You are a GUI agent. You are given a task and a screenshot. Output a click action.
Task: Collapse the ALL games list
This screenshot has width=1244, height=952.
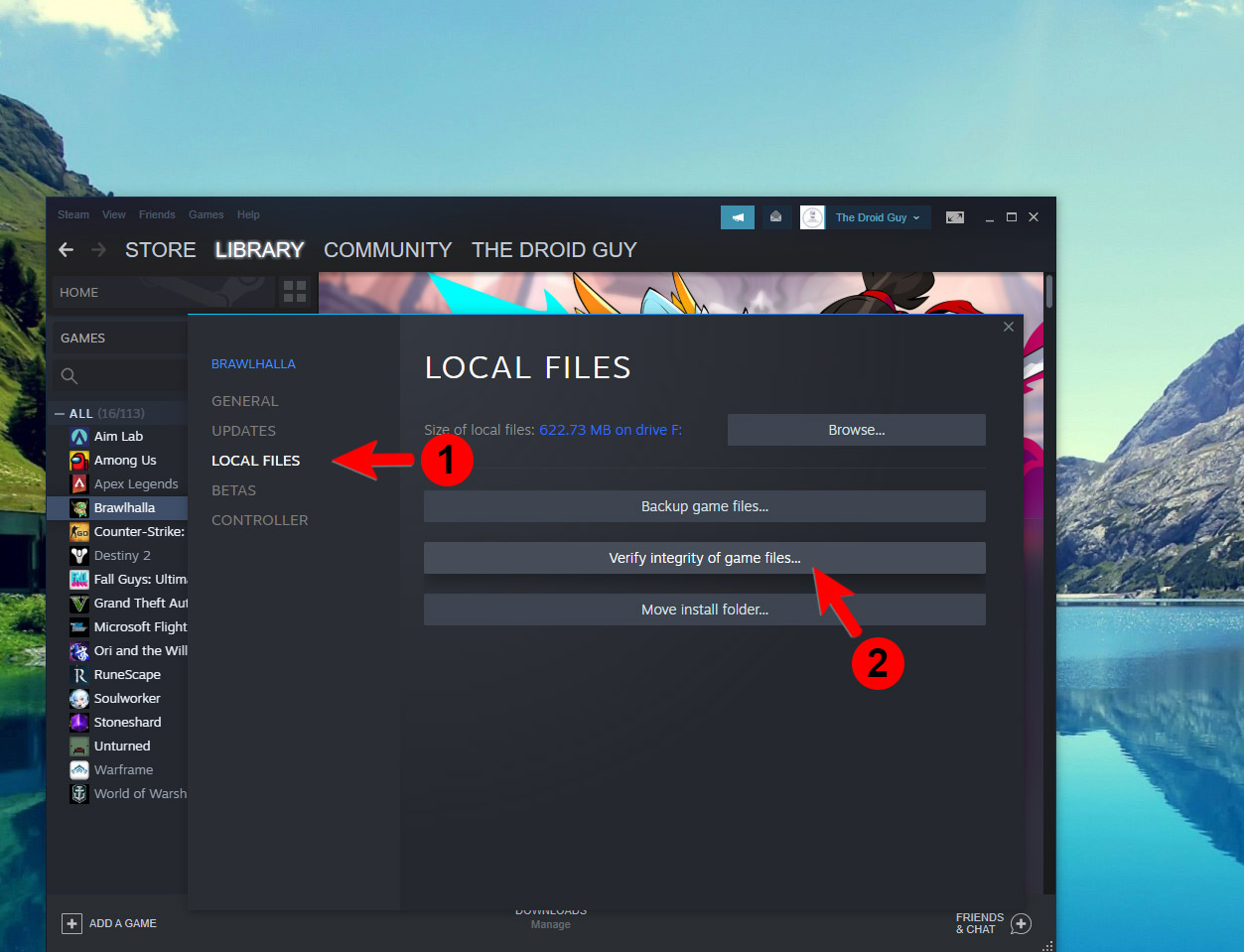[x=63, y=412]
